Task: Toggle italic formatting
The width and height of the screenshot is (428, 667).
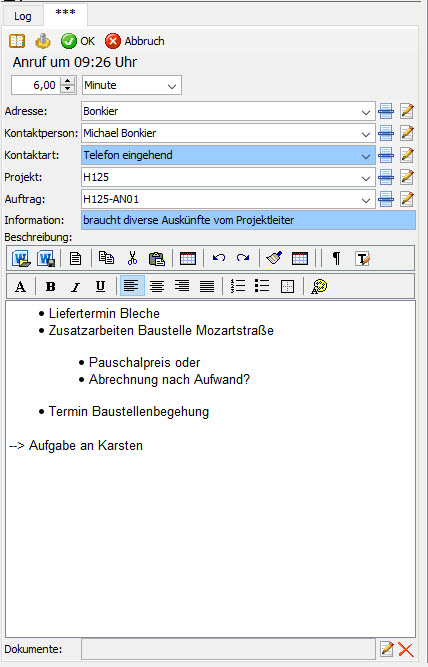Action: point(75,287)
